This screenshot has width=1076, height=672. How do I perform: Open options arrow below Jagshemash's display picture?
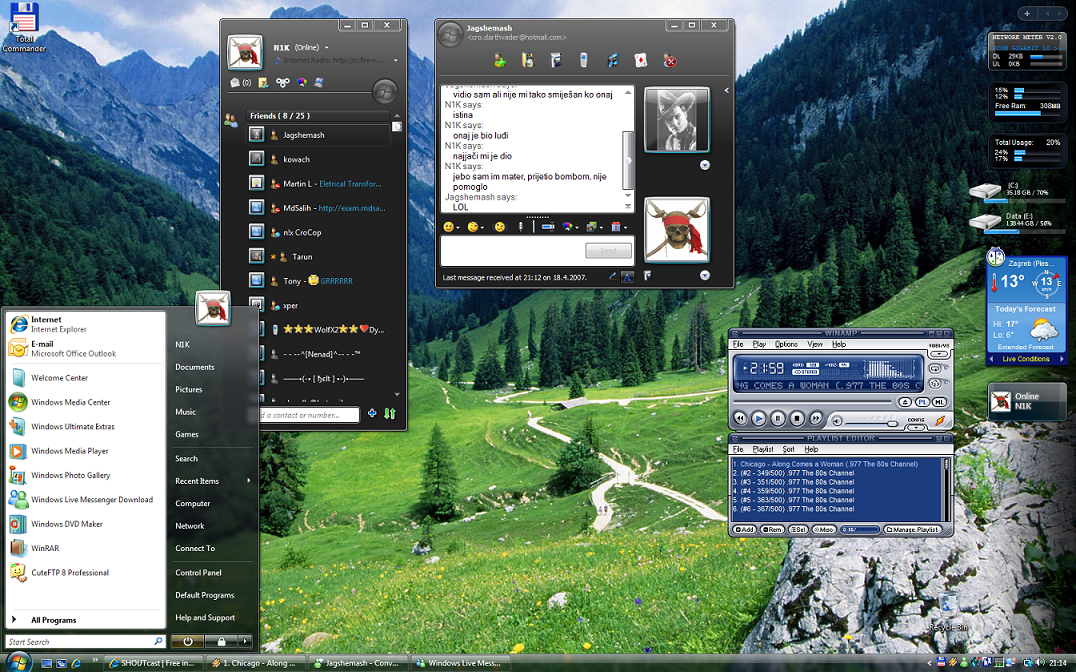(704, 165)
